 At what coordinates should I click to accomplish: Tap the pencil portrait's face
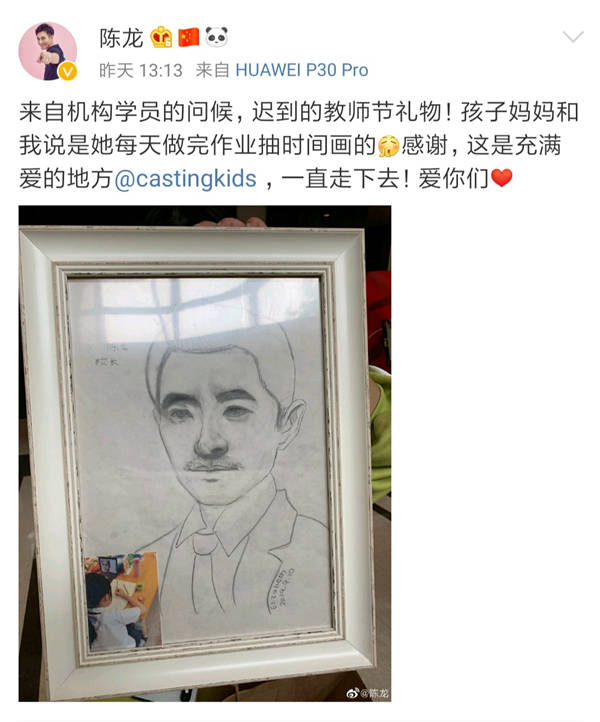pyautogui.click(x=214, y=426)
